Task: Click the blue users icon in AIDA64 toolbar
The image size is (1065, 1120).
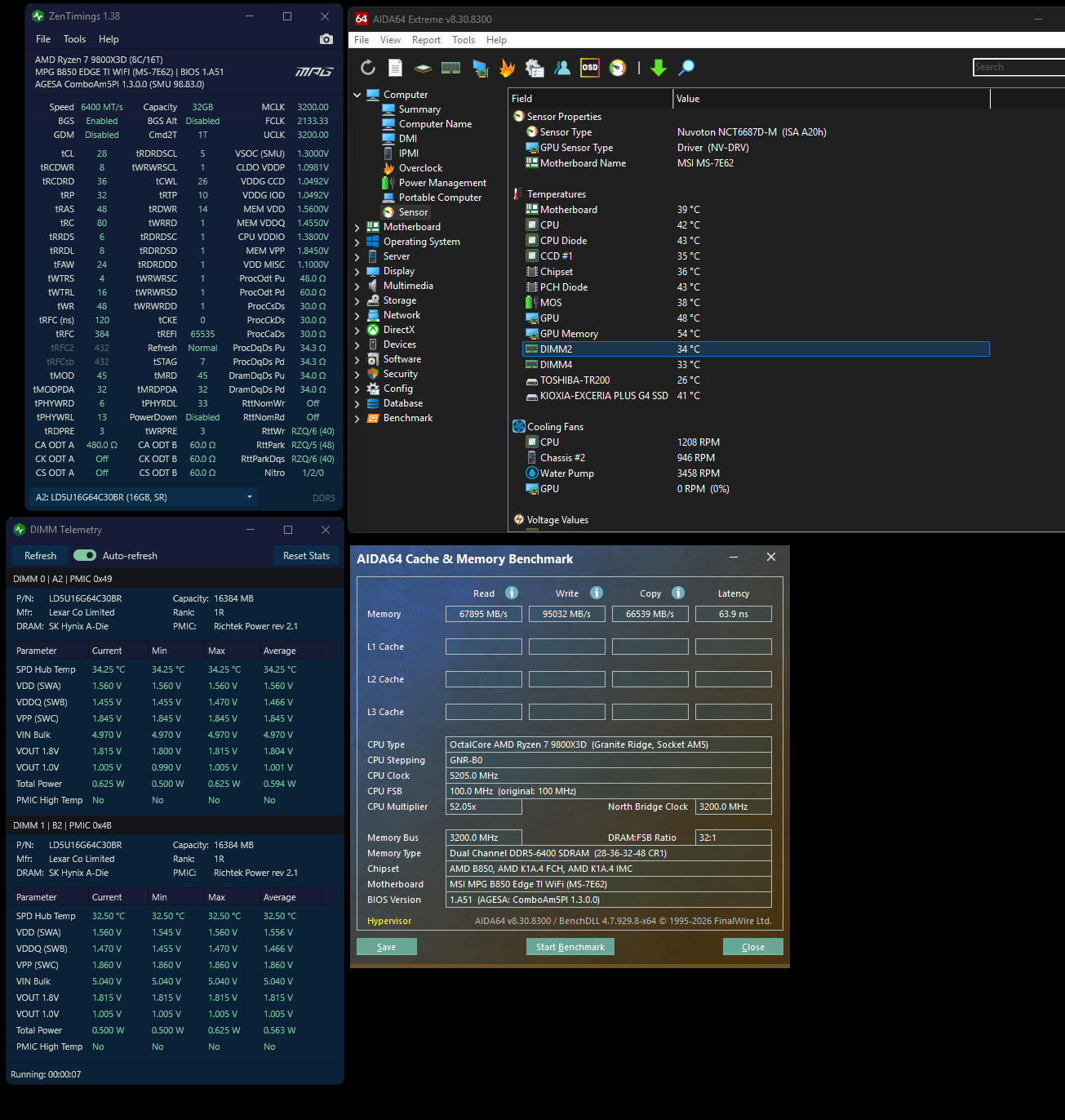Action: (x=562, y=68)
